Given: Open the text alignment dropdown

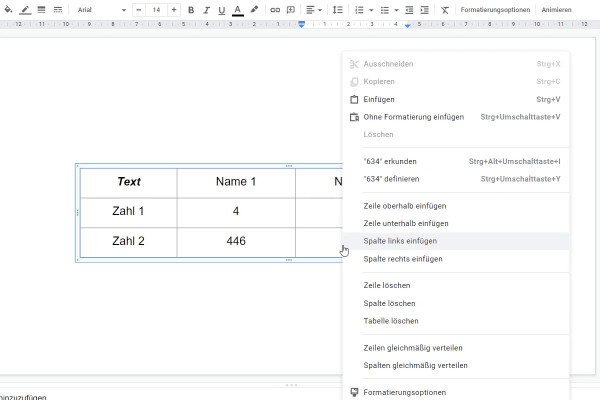Looking at the screenshot, I should 314,10.
